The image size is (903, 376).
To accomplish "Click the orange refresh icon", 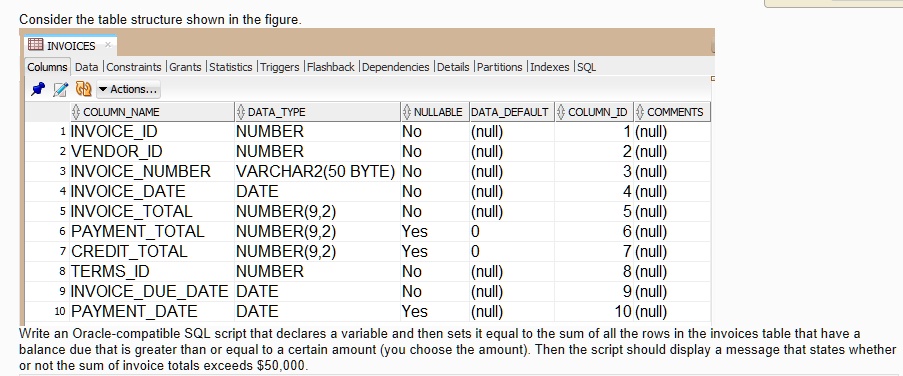I will pyautogui.click(x=84, y=89).
